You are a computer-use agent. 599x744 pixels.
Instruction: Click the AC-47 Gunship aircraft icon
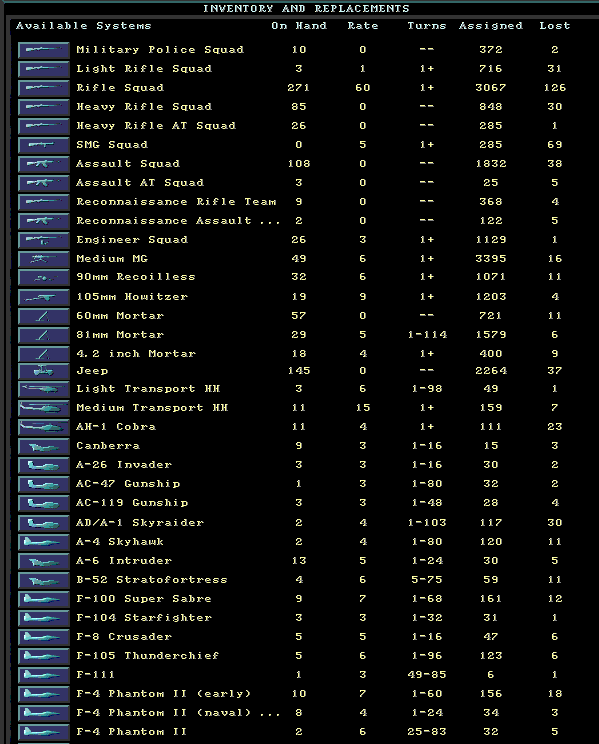coord(44,484)
